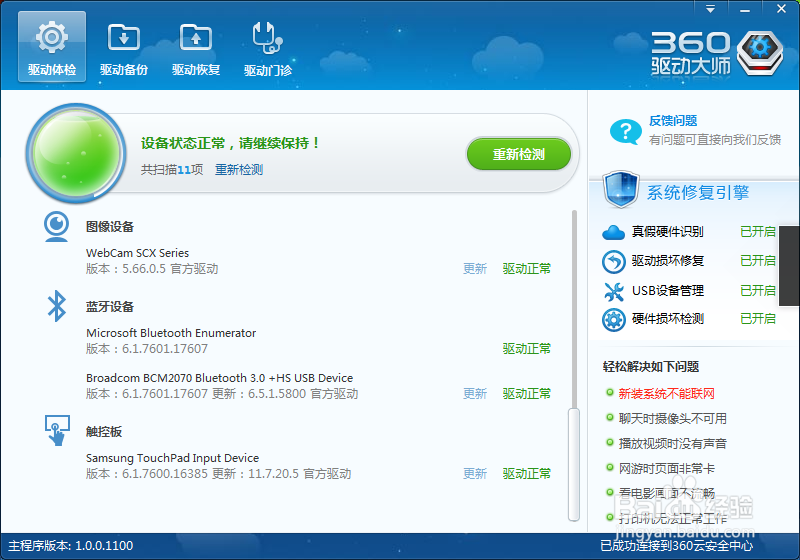Viewport: 800px width, 560px height.
Task: Click the 驱动损坏修复 label
Action: 667,261
